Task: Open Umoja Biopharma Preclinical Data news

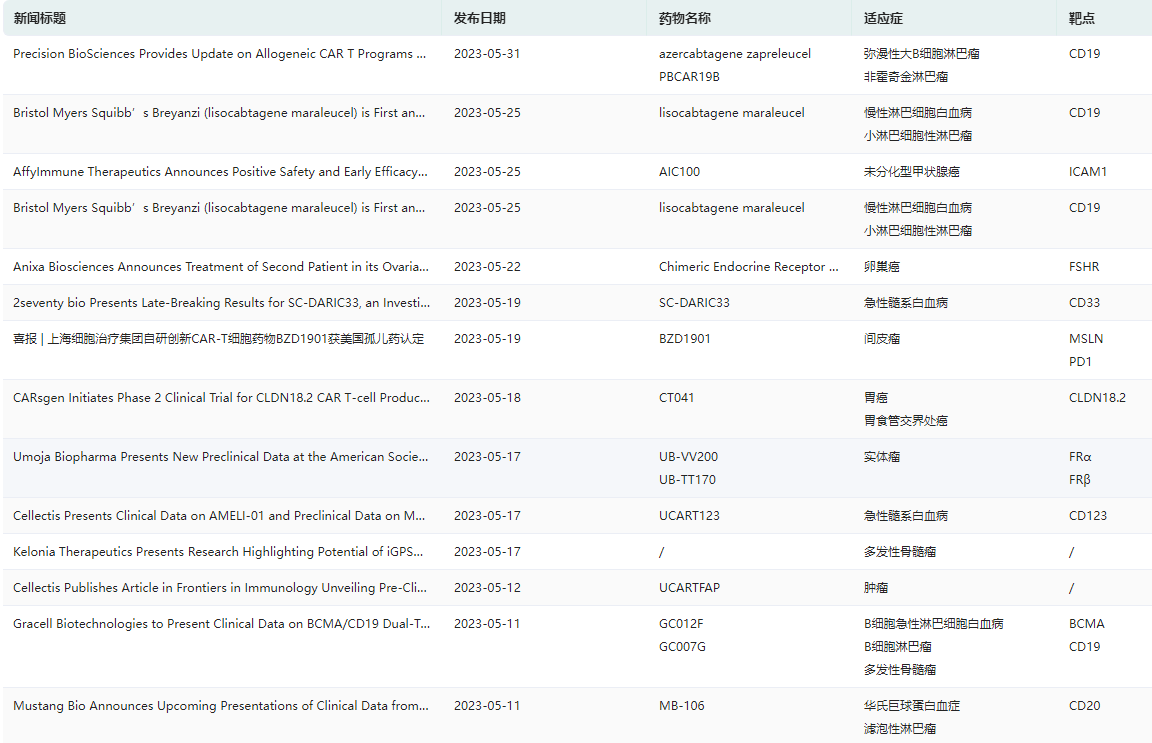Action: 221,456
